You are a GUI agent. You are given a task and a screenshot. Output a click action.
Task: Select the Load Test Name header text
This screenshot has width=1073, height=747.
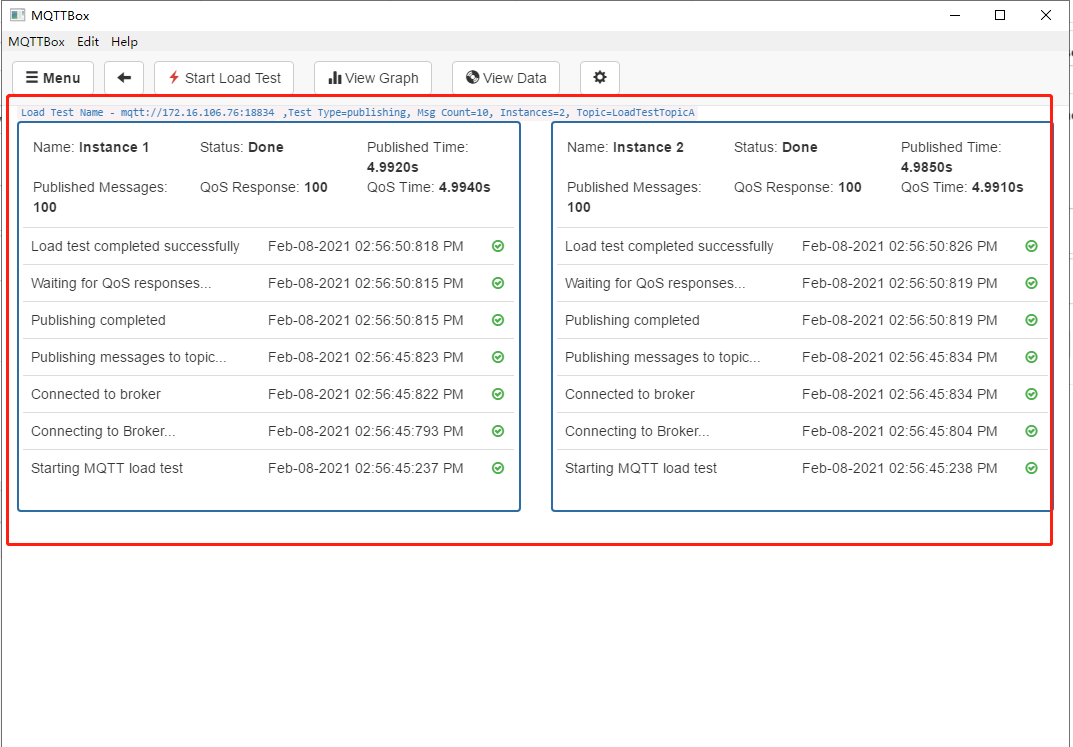[x=358, y=112]
